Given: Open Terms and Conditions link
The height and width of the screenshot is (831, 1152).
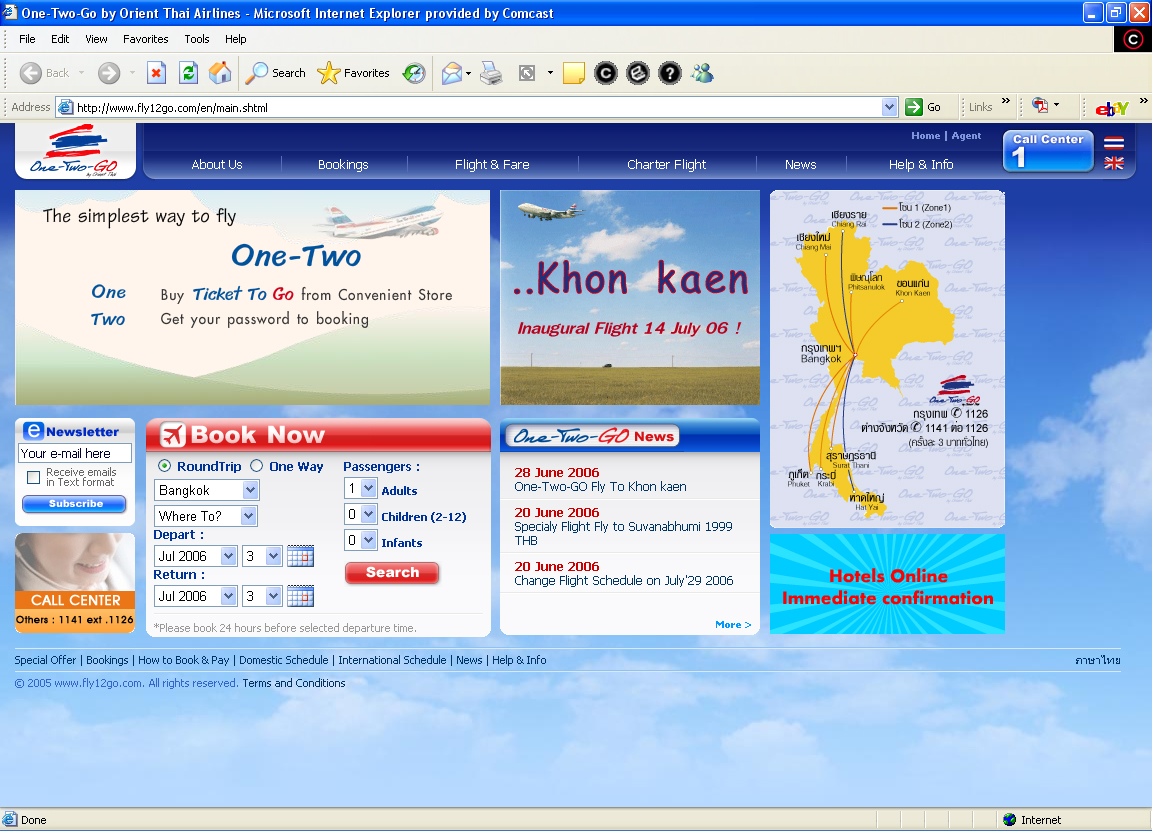Looking at the screenshot, I should 294,683.
